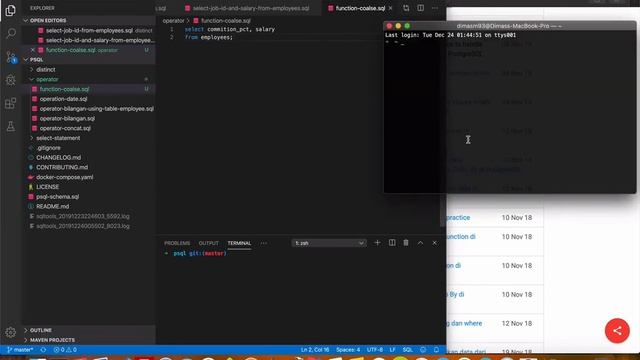This screenshot has height=360, width=640.
Task: Click the errors and warnings status indicator
Action: click(65, 350)
